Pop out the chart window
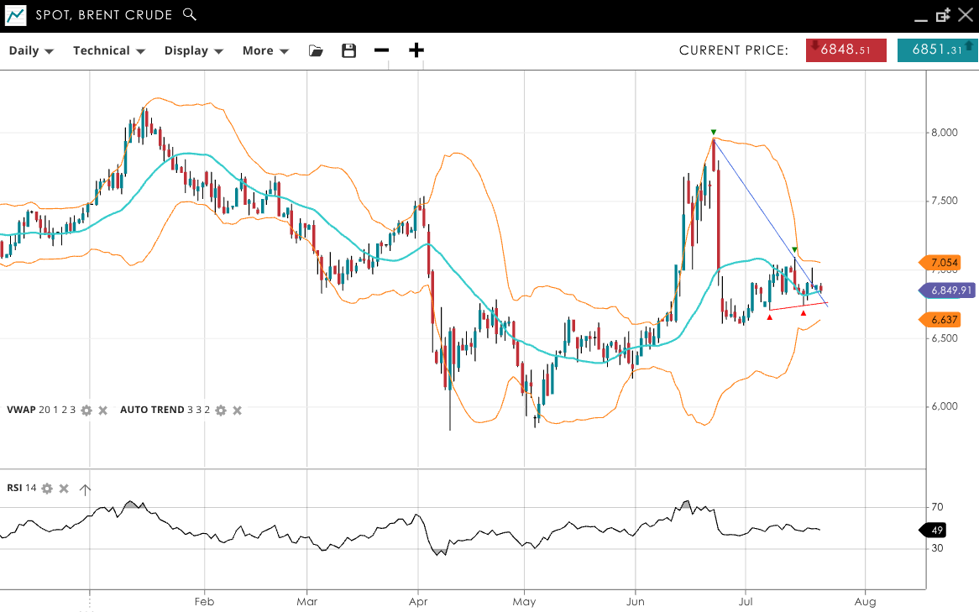This screenshot has height=612, width=979. pos(943,15)
